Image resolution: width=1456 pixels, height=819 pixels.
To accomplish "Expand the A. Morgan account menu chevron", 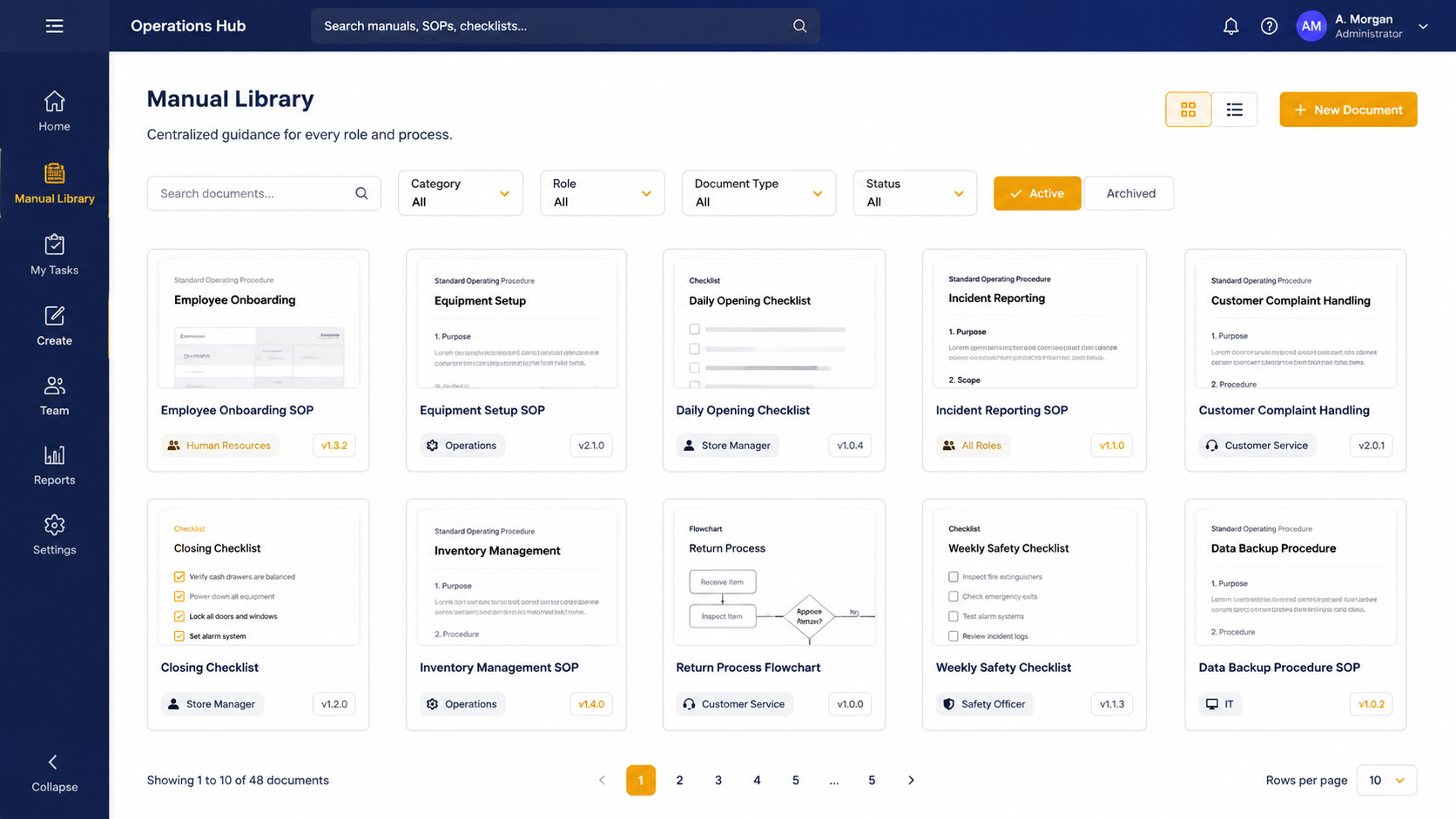I will click(x=1423, y=27).
